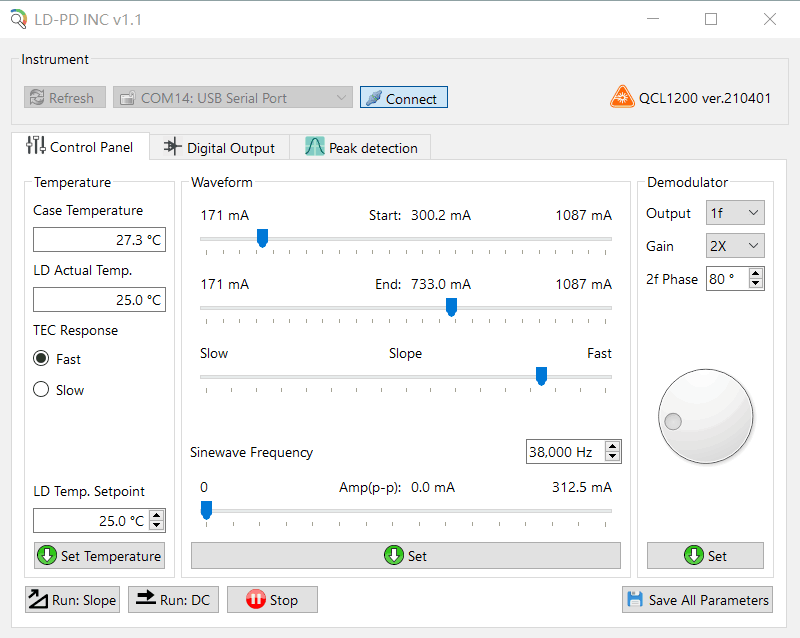Click the Slope slider handle
This screenshot has height=638, width=800.
click(x=541, y=376)
